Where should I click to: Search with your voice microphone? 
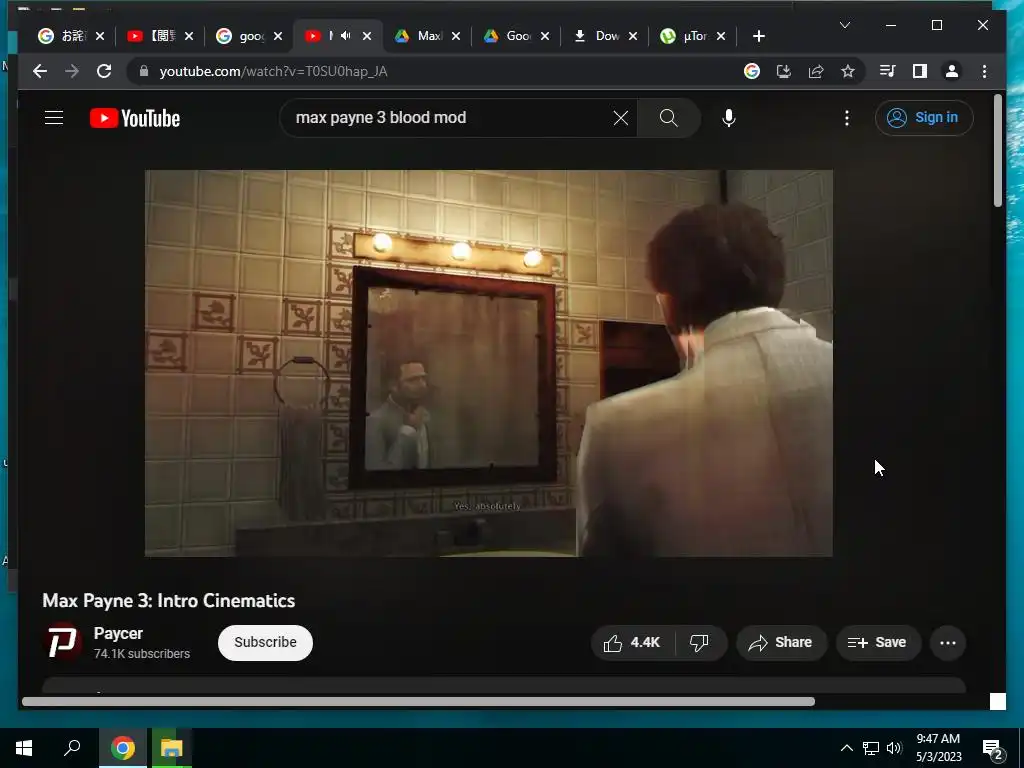coord(729,118)
